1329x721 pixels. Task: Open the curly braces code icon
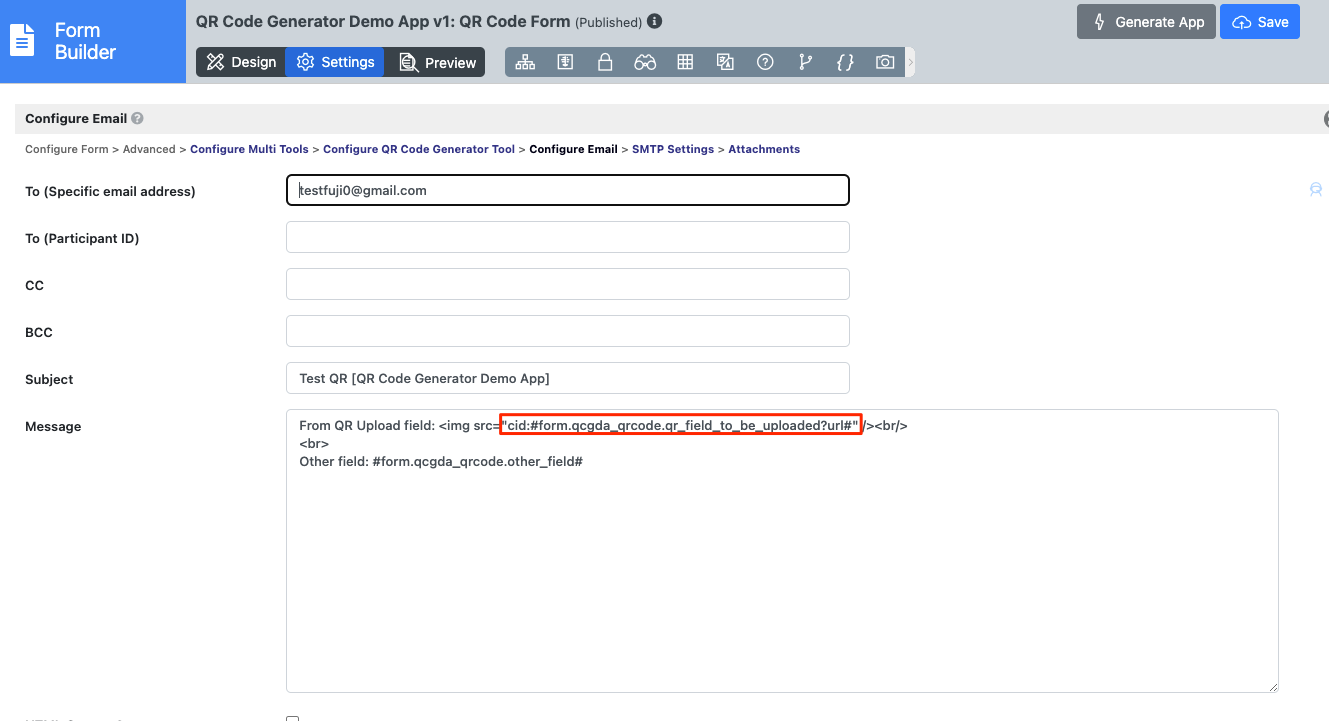click(845, 62)
